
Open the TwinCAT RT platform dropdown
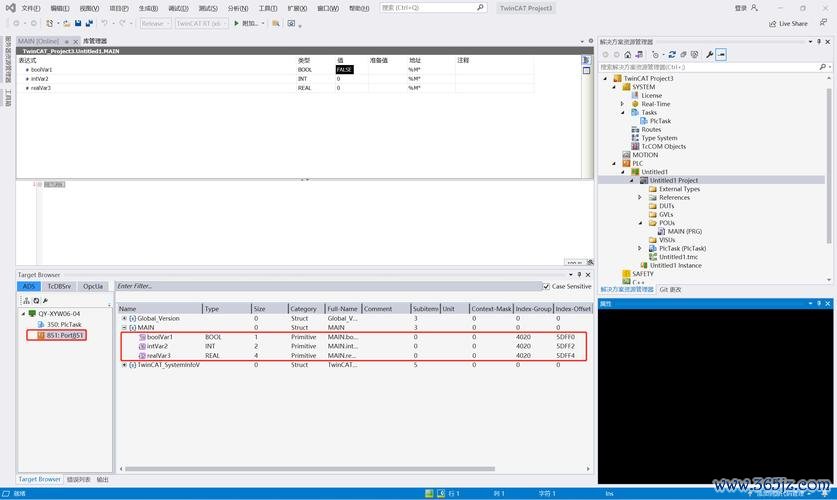pos(202,23)
